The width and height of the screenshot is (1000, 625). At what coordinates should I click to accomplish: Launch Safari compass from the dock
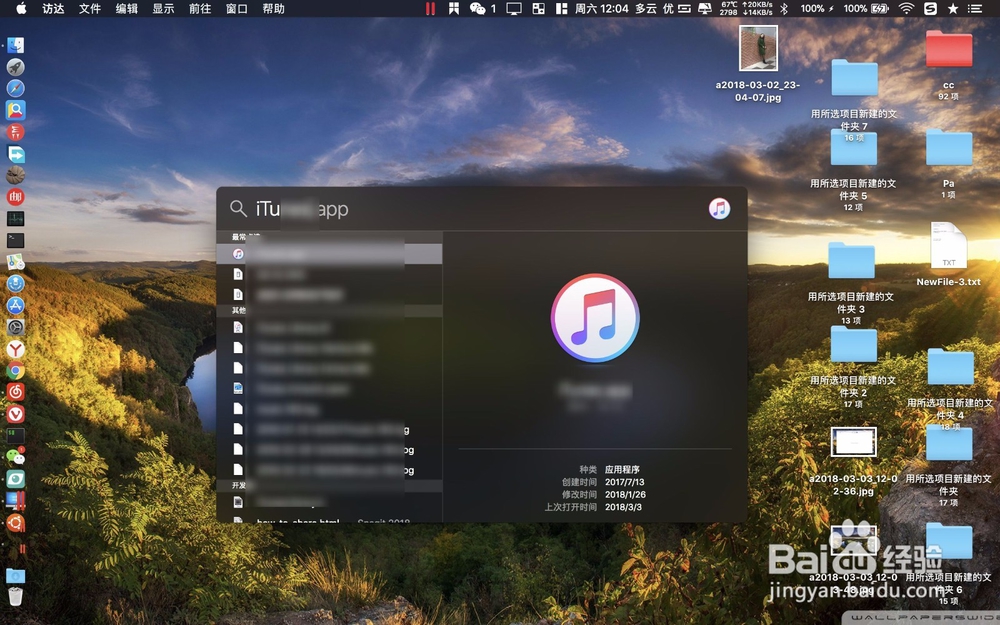coord(15,88)
